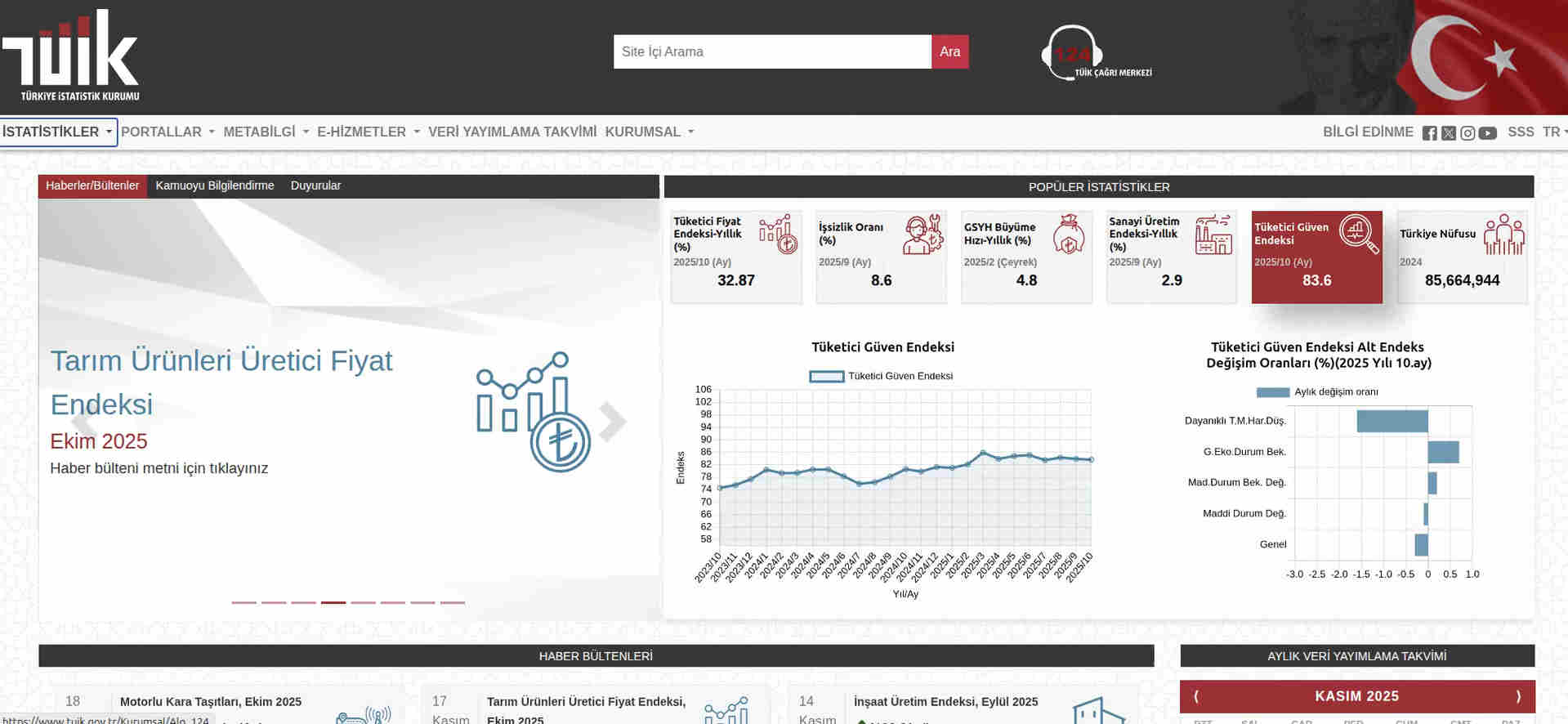Select the last slide indicator dash

click(x=453, y=603)
